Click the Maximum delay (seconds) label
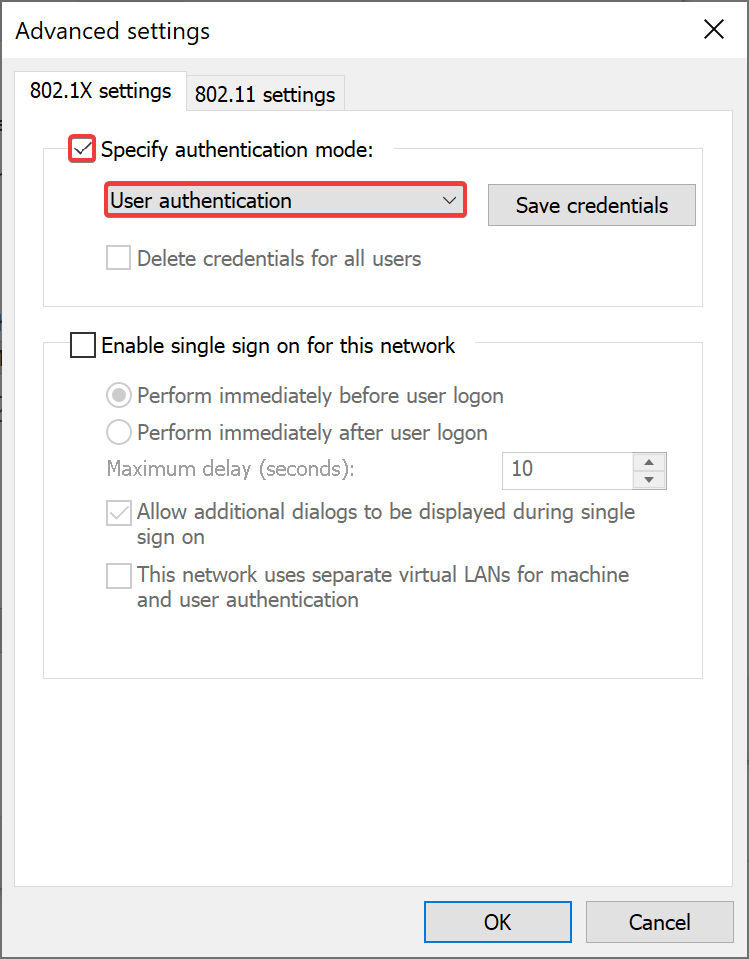749x959 pixels. (231, 469)
